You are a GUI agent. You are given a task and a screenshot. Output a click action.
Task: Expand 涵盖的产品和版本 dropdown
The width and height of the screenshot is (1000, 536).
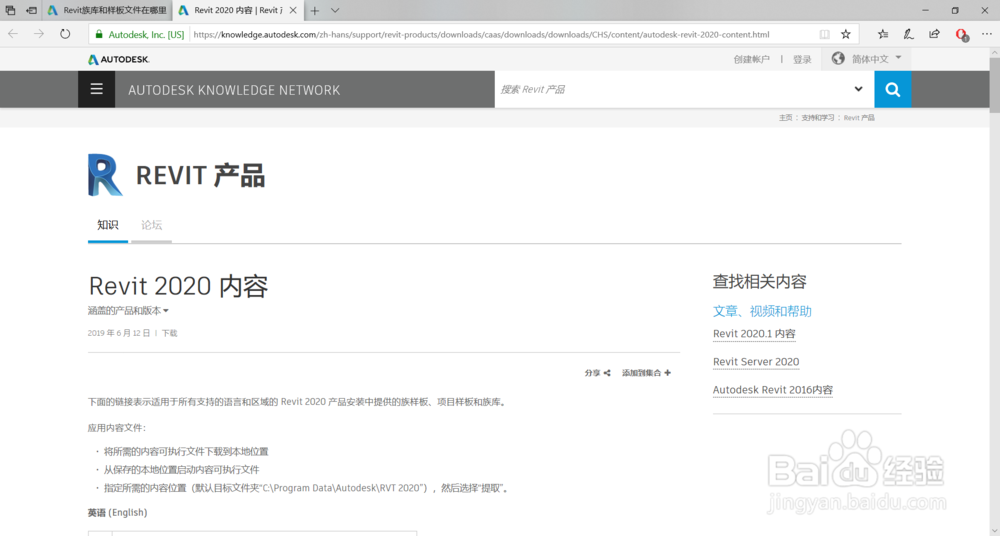tap(128, 311)
